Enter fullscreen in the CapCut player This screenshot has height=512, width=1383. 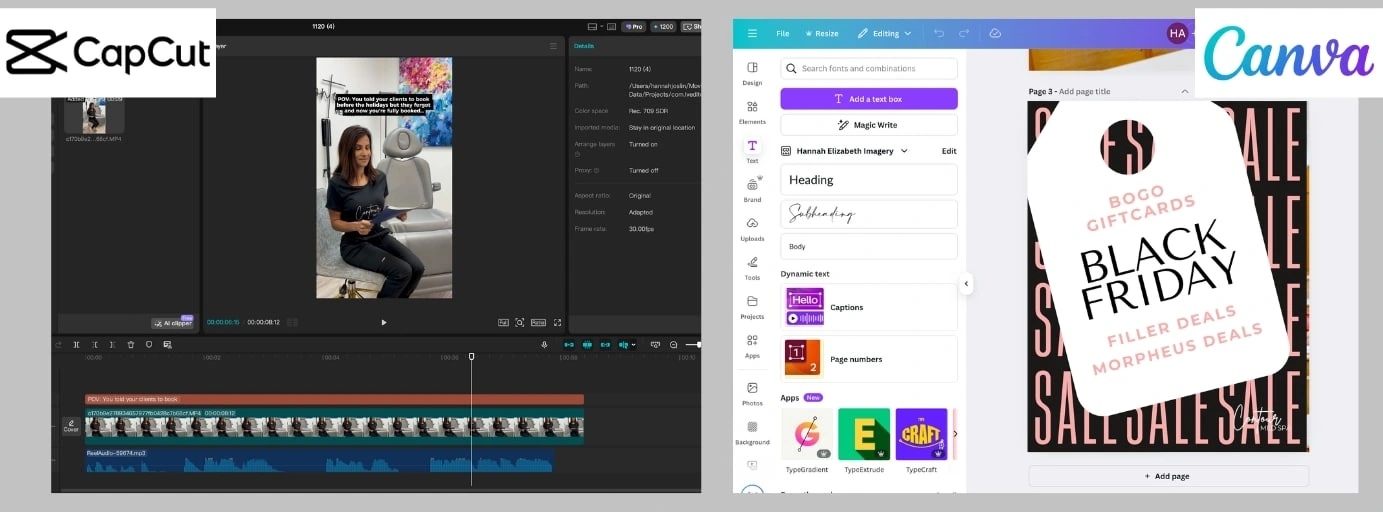click(x=557, y=322)
